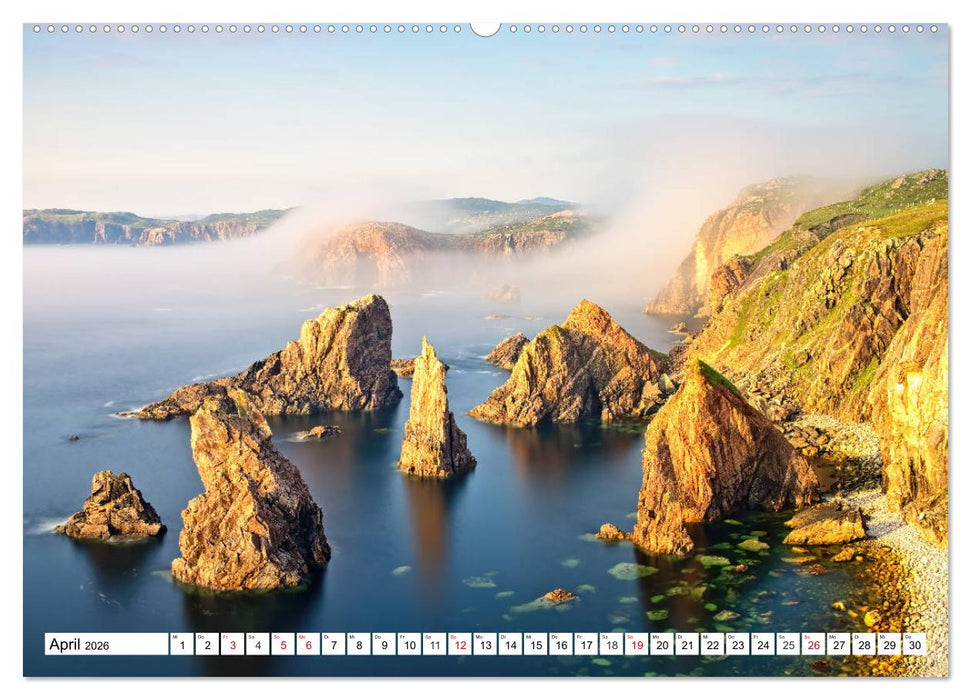Image resolution: width=971 pixels, height=700 pixels.
Task: Select the red Friday 3 date cell
Action: coord(232,644)
